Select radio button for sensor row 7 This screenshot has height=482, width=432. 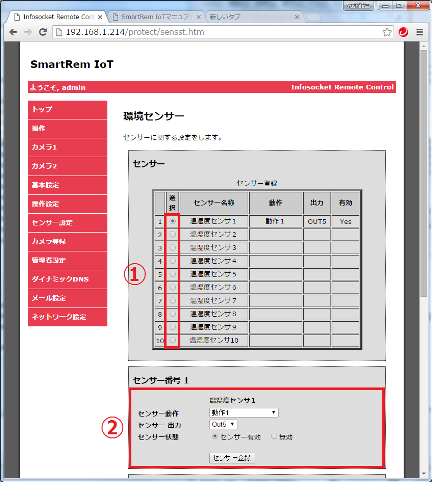point(172,300)
